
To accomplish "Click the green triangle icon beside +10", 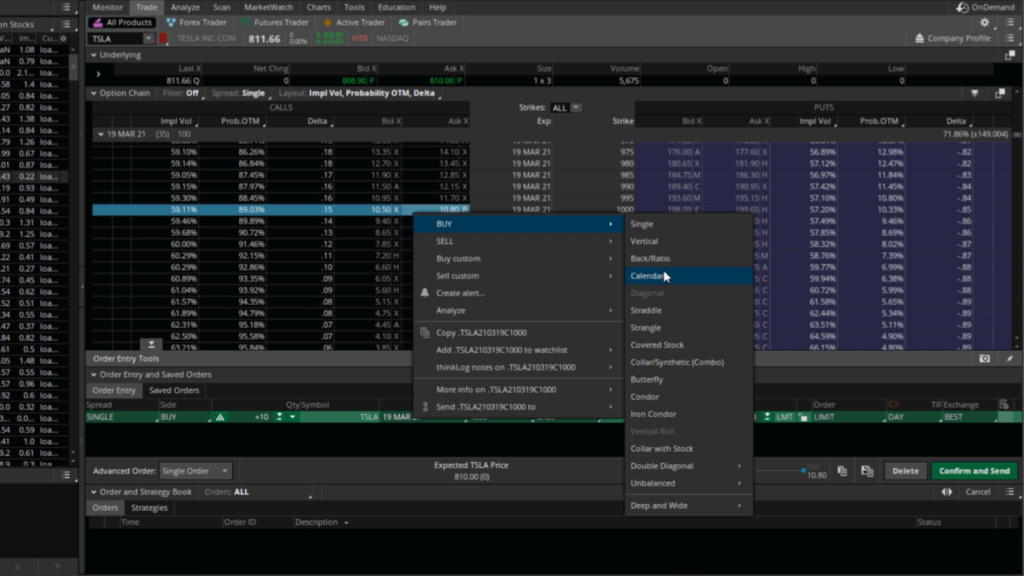I will 220,417.
